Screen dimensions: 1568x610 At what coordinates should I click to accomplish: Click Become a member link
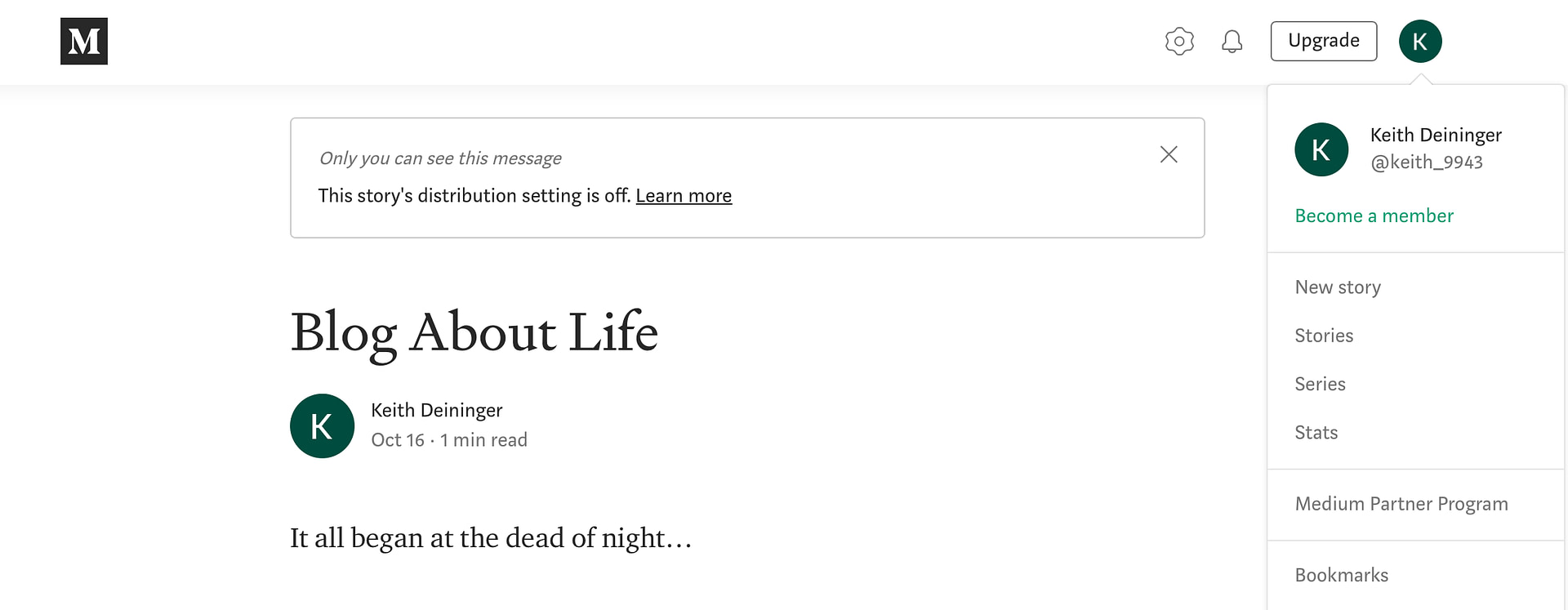(x=1374, y=216)
